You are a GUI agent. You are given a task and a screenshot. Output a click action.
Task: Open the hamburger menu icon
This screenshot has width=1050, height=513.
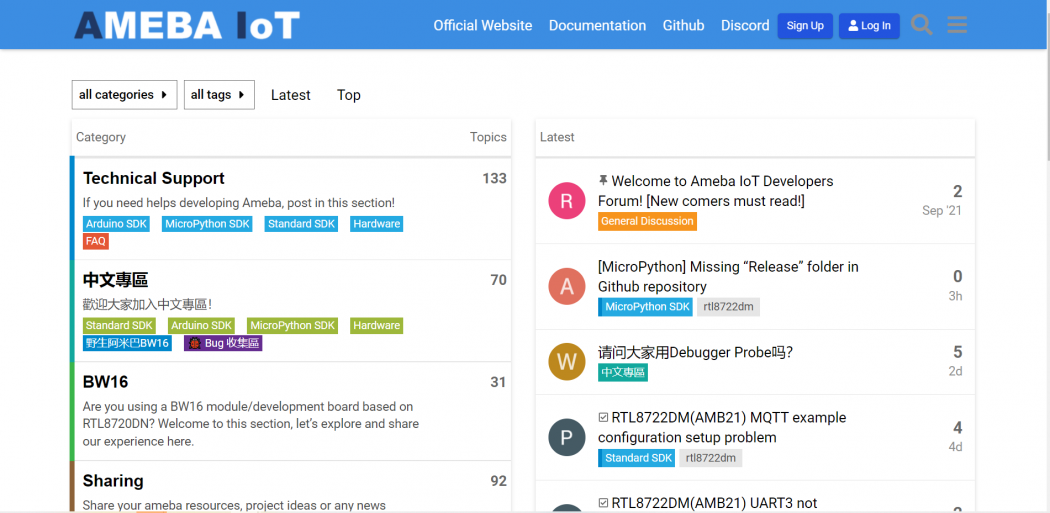[x=957, y=25]
